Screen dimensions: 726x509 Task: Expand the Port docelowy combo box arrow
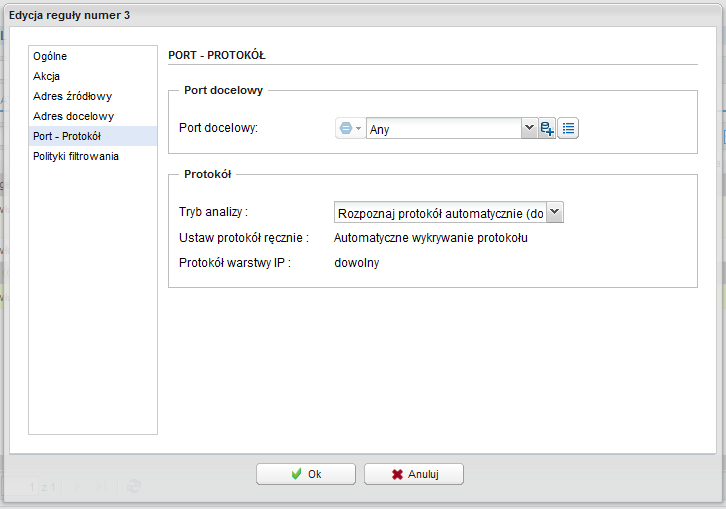click(x=529, y=128)
